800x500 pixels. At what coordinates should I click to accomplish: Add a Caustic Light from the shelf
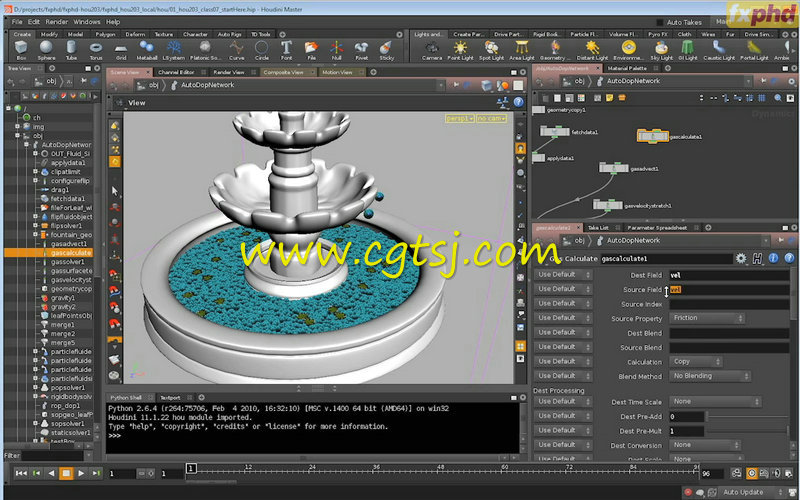719,50
